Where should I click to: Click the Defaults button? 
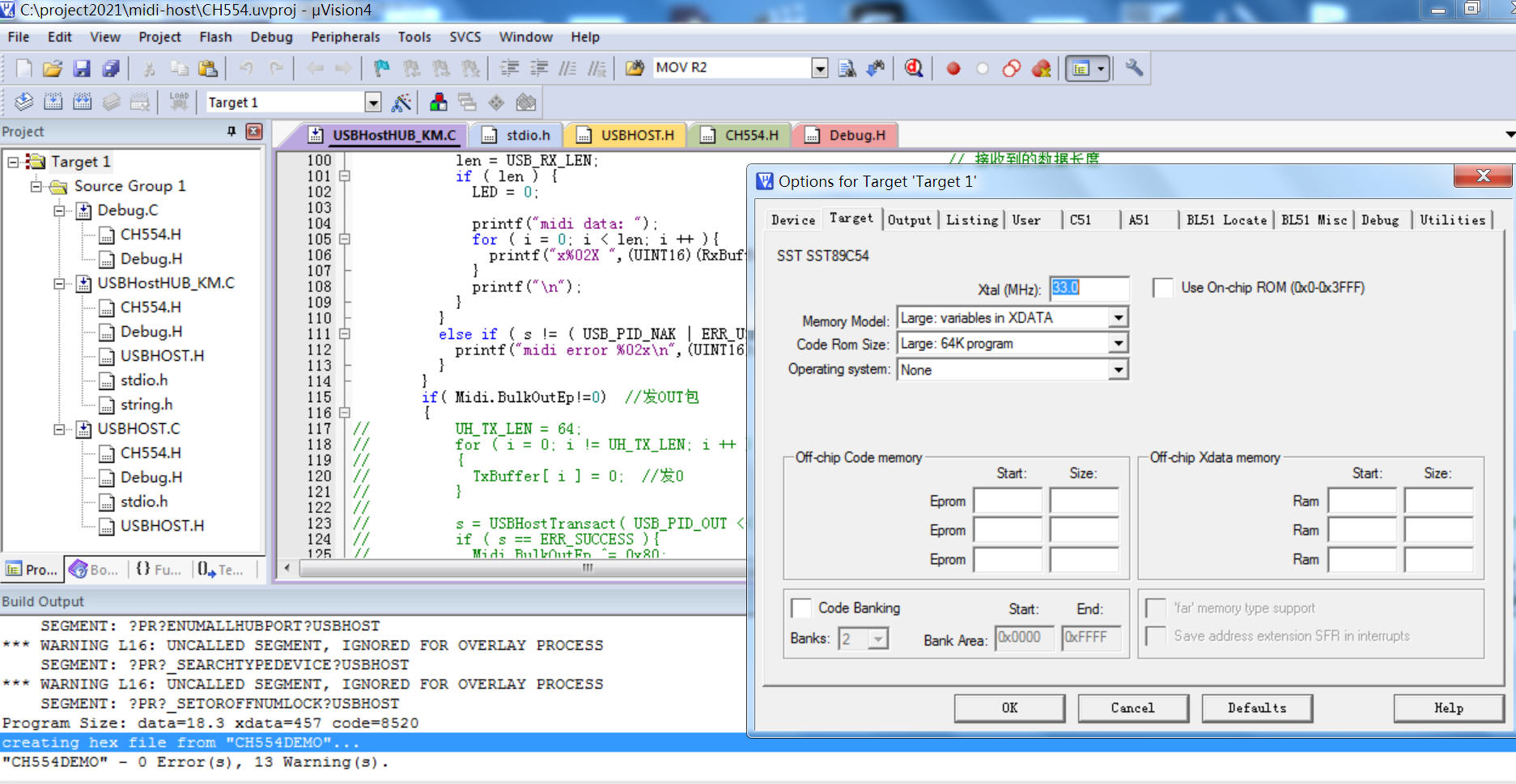(x=1257, y=708)
